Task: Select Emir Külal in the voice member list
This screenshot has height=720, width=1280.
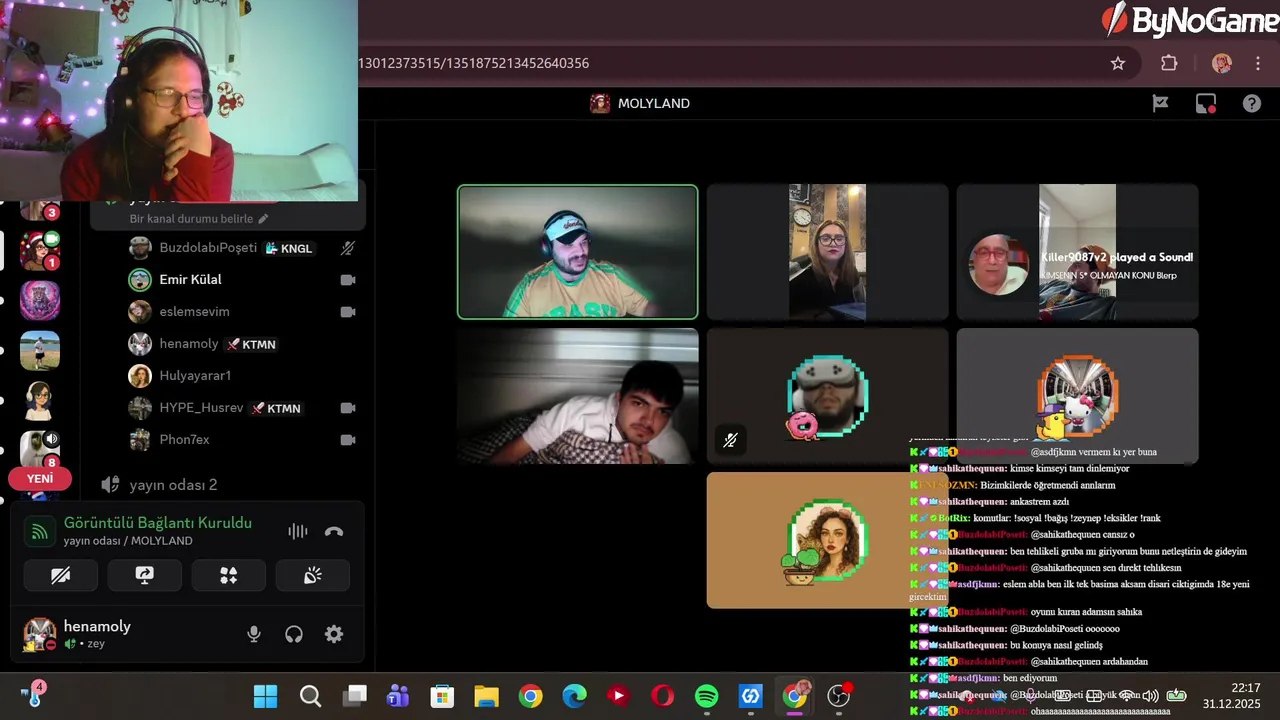Action: tap(190, 279)
